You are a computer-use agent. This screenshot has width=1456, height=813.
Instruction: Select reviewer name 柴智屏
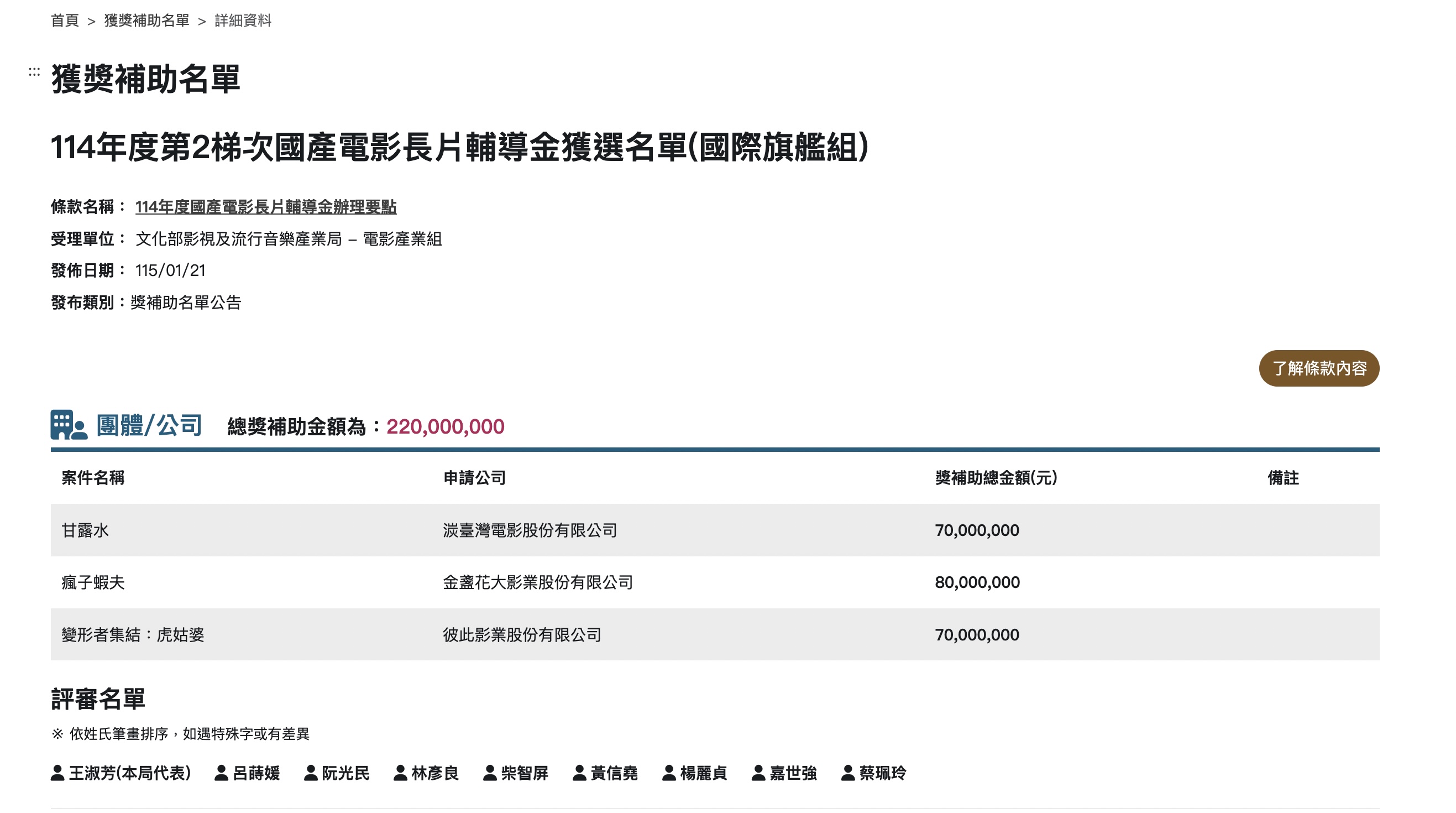point(525,773)
